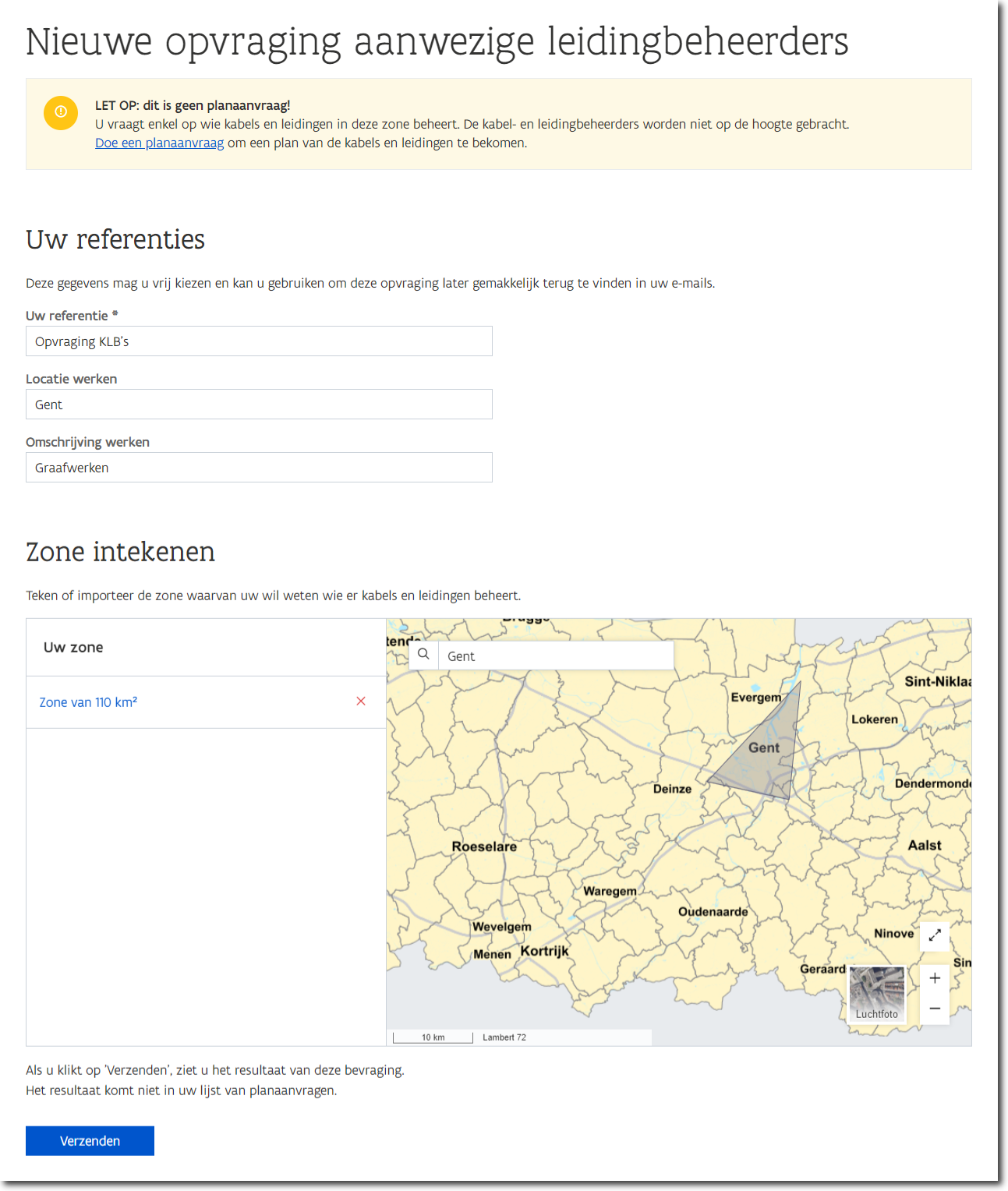Zoom in using the plus icon
Screen dimensions: 1008x1191
coord(935,978)
